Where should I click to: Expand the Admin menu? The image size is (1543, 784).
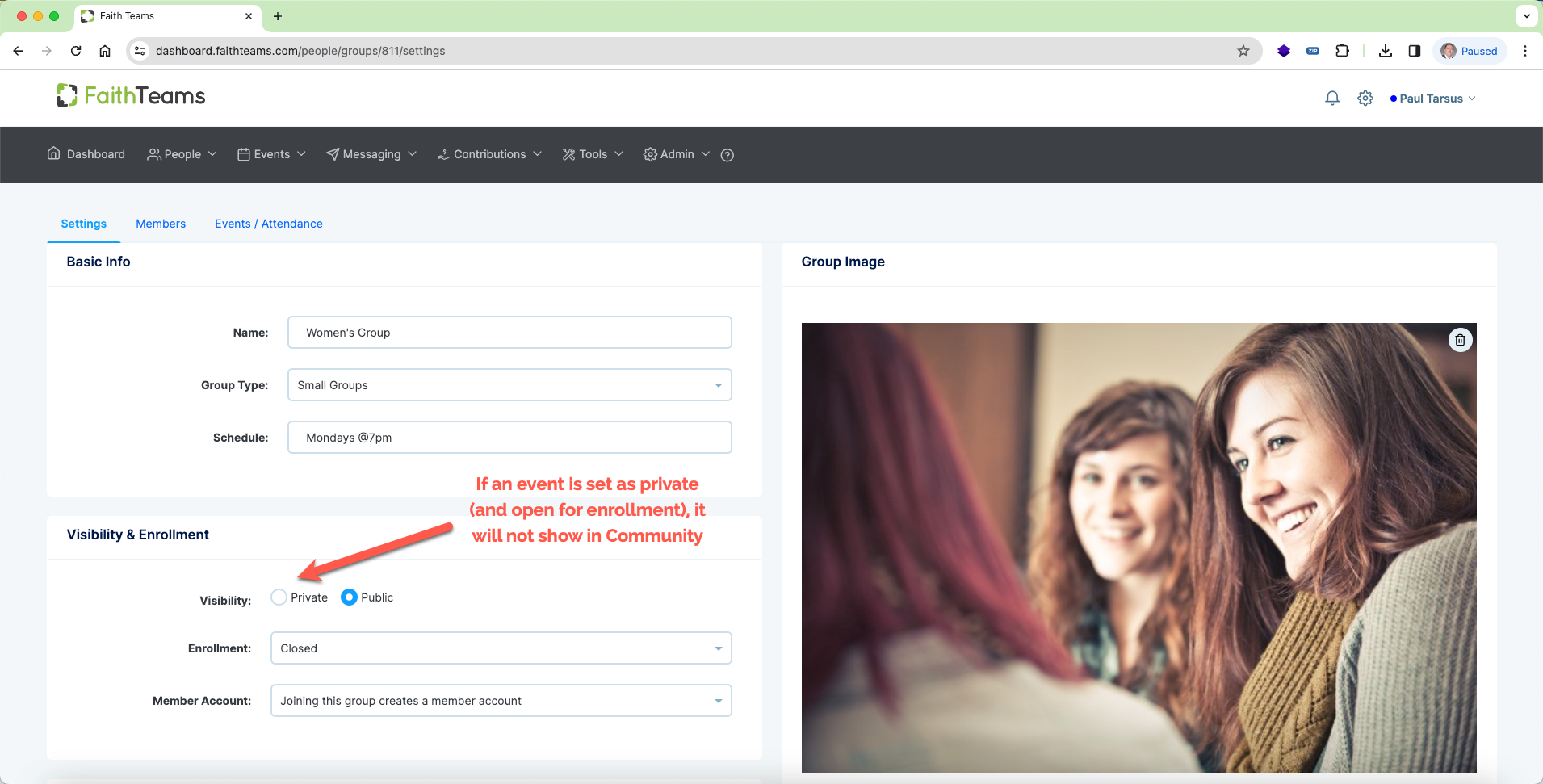pyautogui.click(x=677, y=154)
